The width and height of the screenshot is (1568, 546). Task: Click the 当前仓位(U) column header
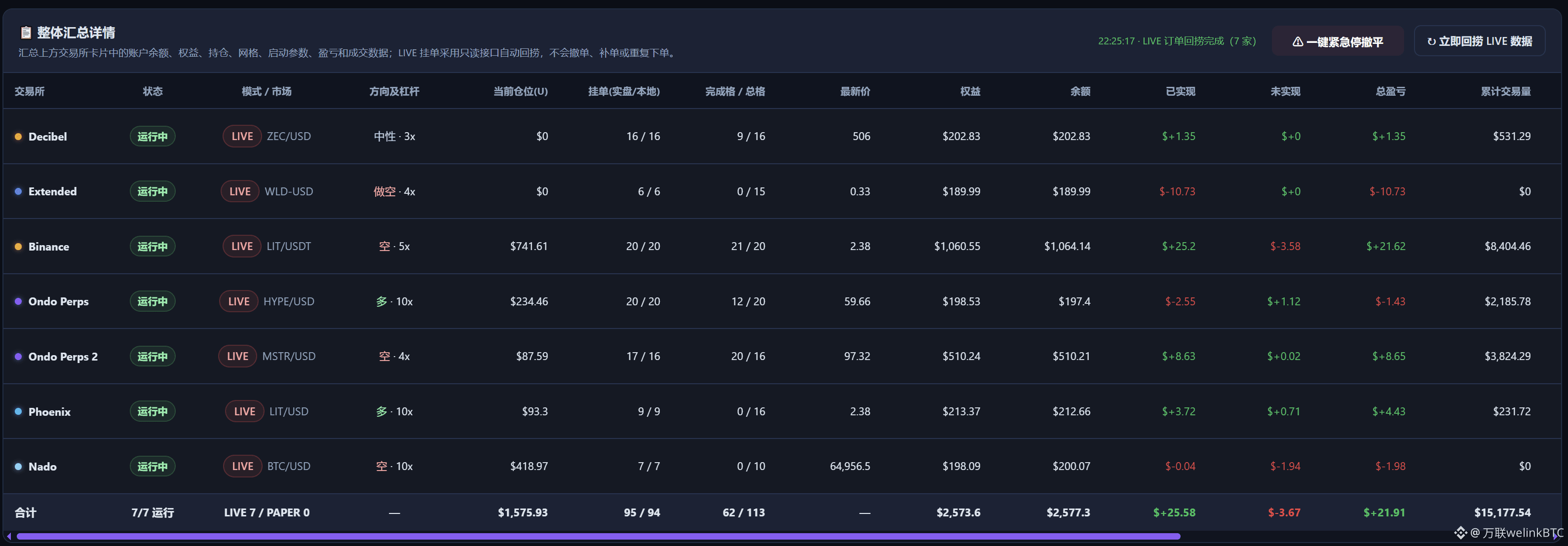(x=520, y=91)
